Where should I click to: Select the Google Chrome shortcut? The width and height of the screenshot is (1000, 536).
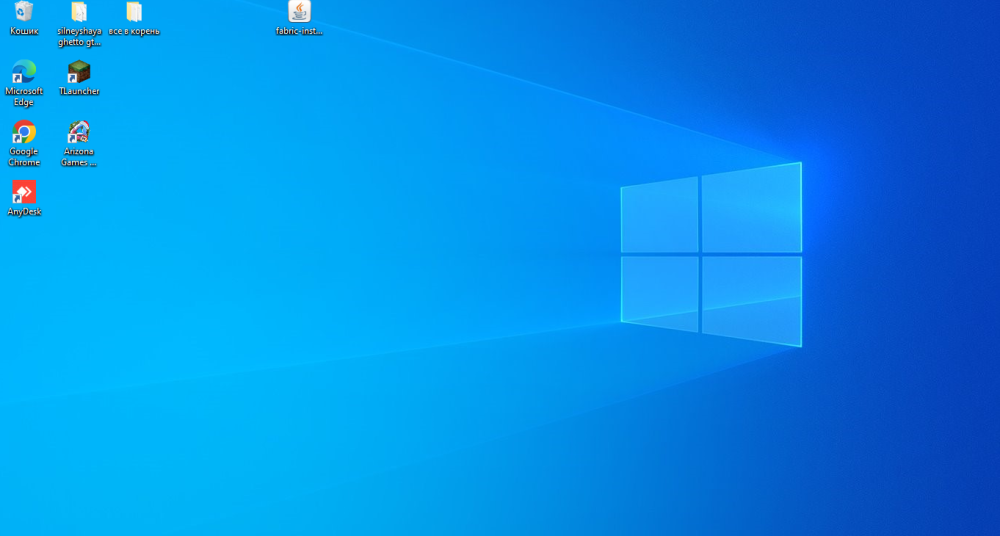click(24, 132)
